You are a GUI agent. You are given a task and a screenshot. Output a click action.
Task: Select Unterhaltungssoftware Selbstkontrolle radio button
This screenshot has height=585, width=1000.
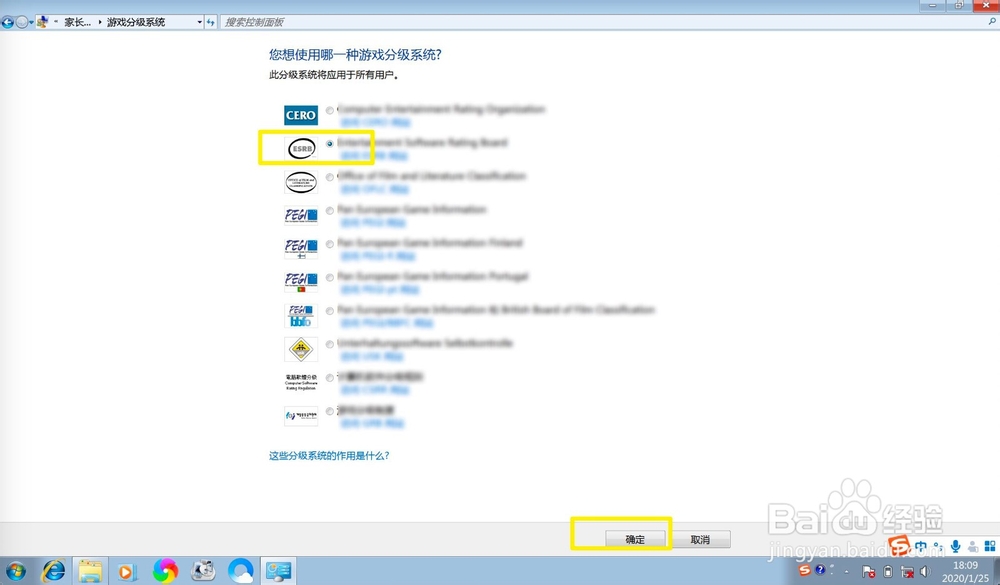(x=330, y=344)
